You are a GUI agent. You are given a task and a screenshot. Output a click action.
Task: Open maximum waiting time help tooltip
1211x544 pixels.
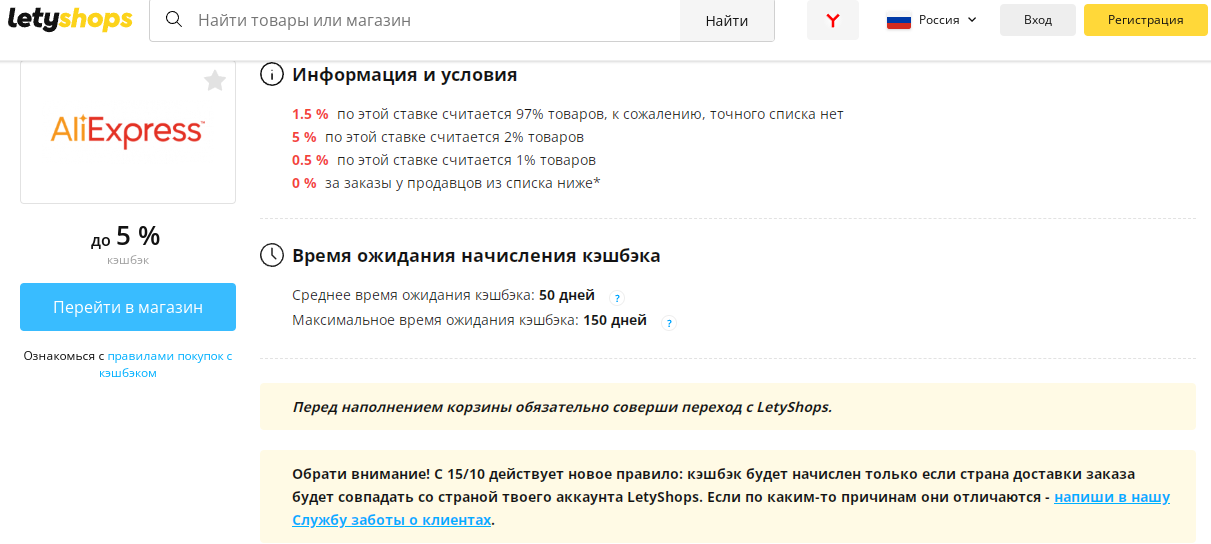click(x=669, y=322)
